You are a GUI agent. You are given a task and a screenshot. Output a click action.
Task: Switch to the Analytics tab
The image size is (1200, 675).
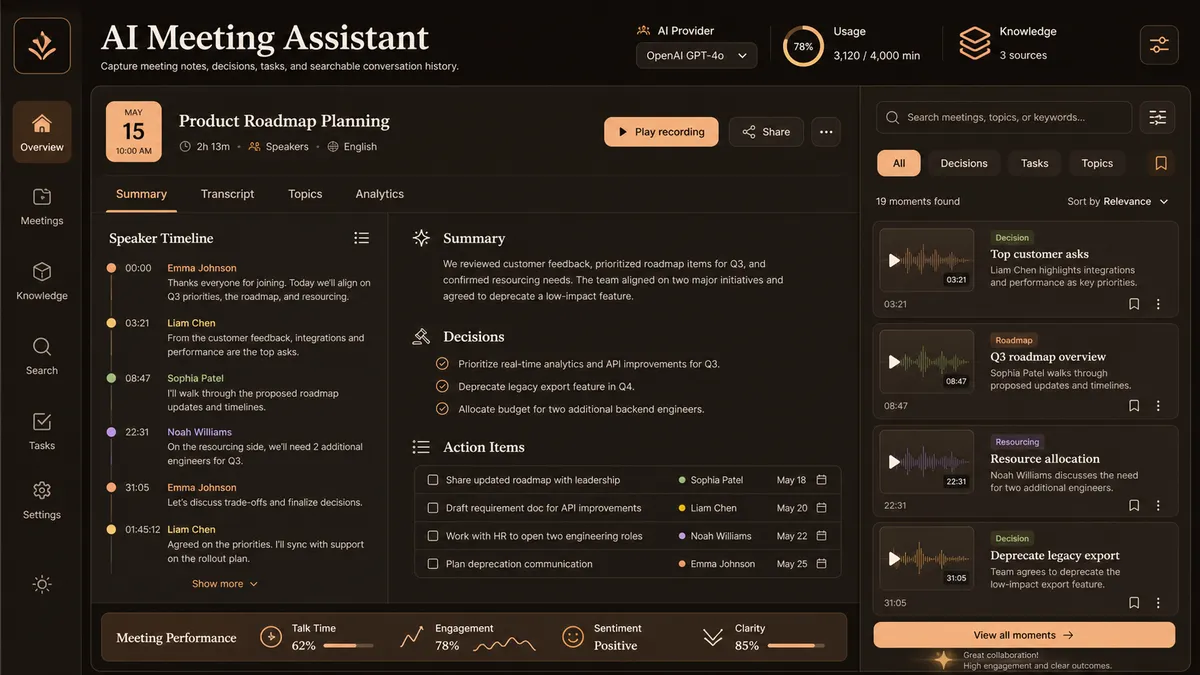tap(380, 194)
